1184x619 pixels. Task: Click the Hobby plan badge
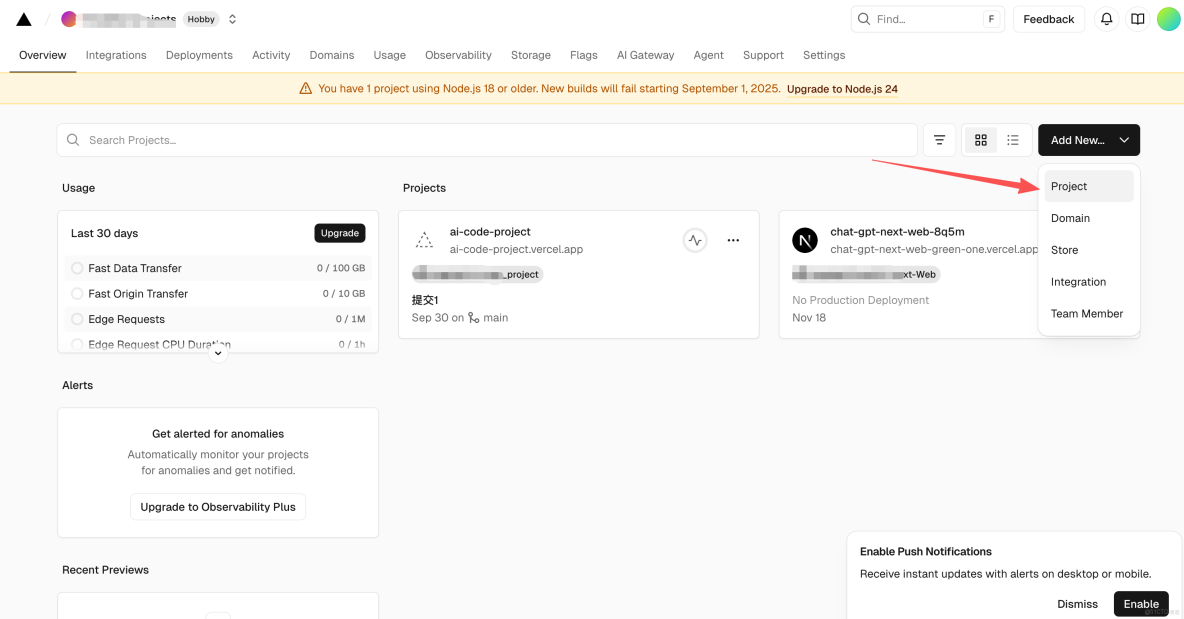(203, 18)
